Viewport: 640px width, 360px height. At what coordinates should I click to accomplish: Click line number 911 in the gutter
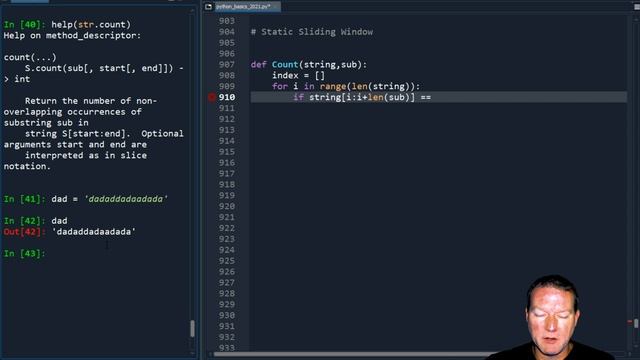227,108
